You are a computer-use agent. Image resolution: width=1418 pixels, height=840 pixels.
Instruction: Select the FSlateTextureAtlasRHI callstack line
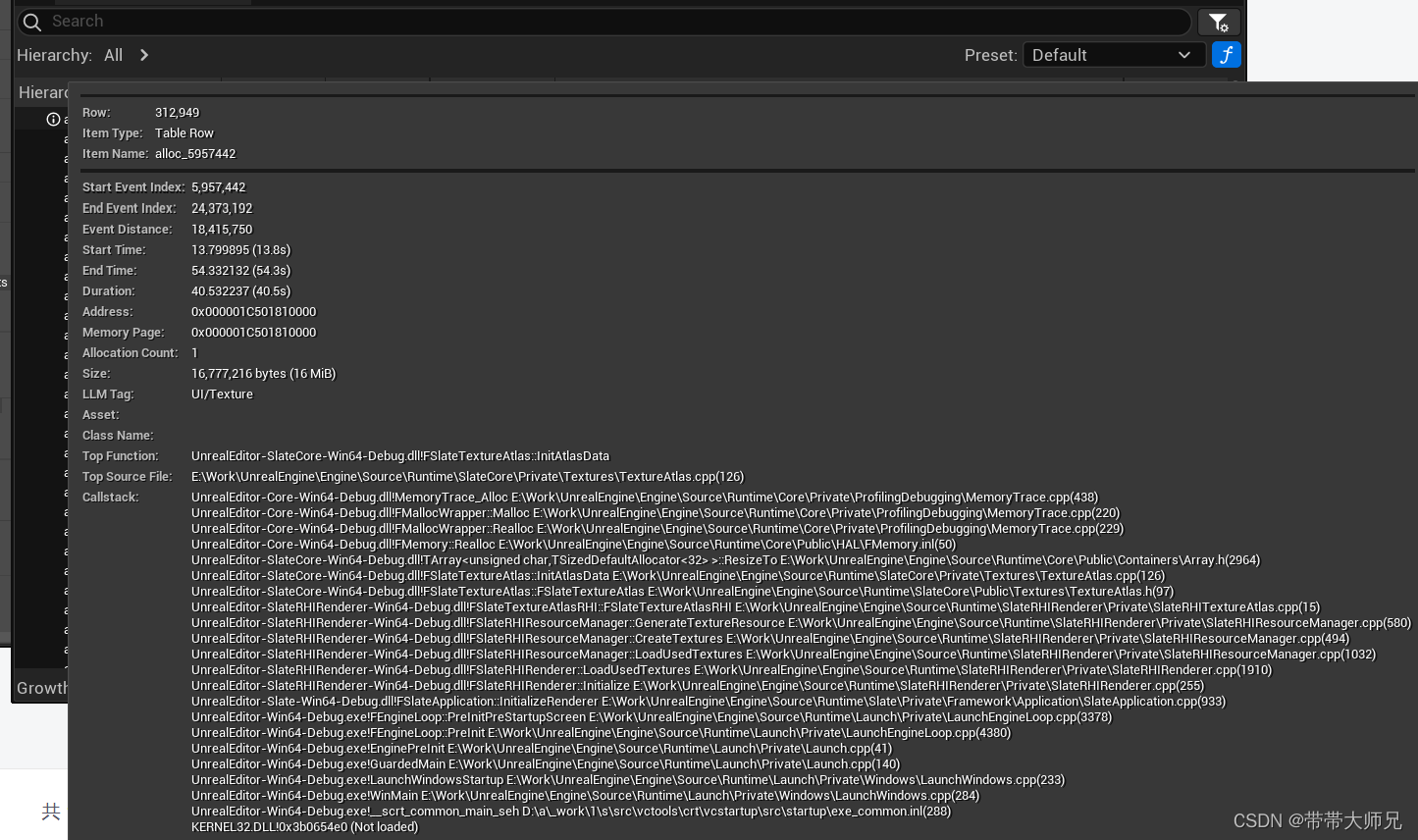(756, 607)
